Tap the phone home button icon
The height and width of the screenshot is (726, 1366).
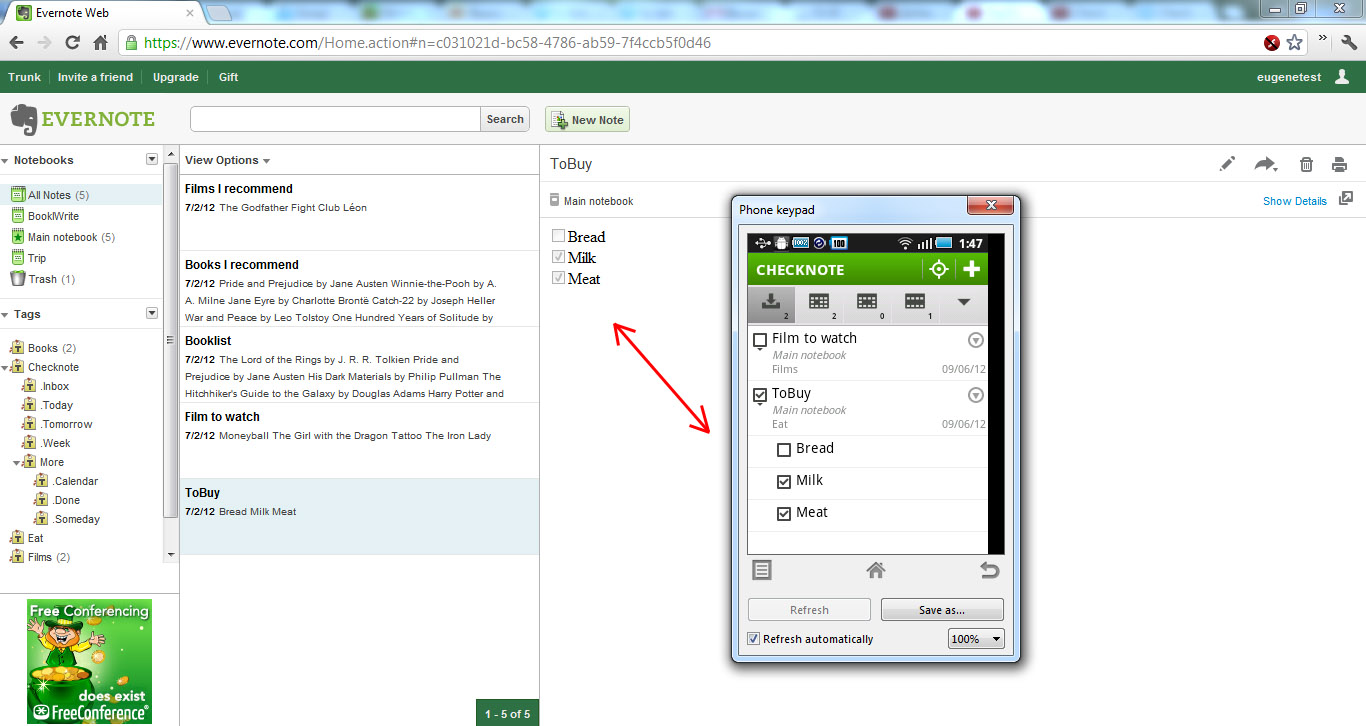[876, 570]
